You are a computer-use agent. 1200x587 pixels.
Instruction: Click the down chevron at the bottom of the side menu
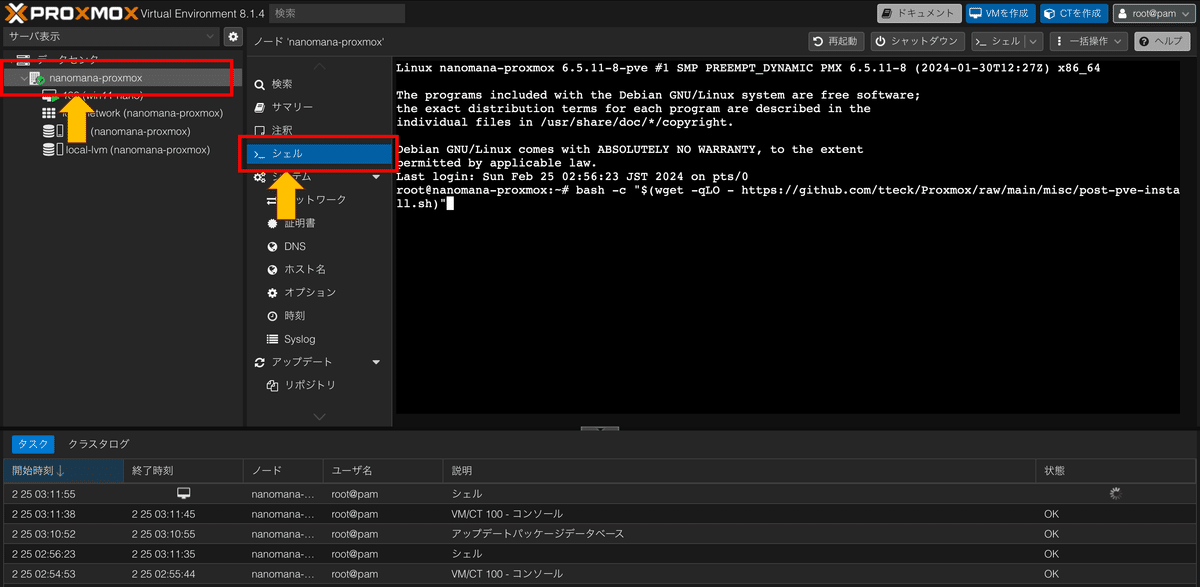coord(319,416)
